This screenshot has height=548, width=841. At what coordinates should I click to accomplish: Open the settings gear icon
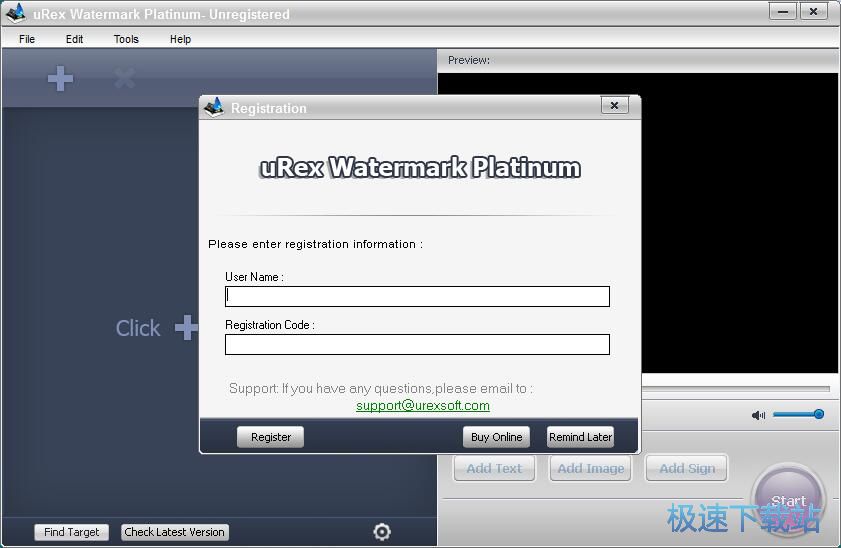click(381, 532)
